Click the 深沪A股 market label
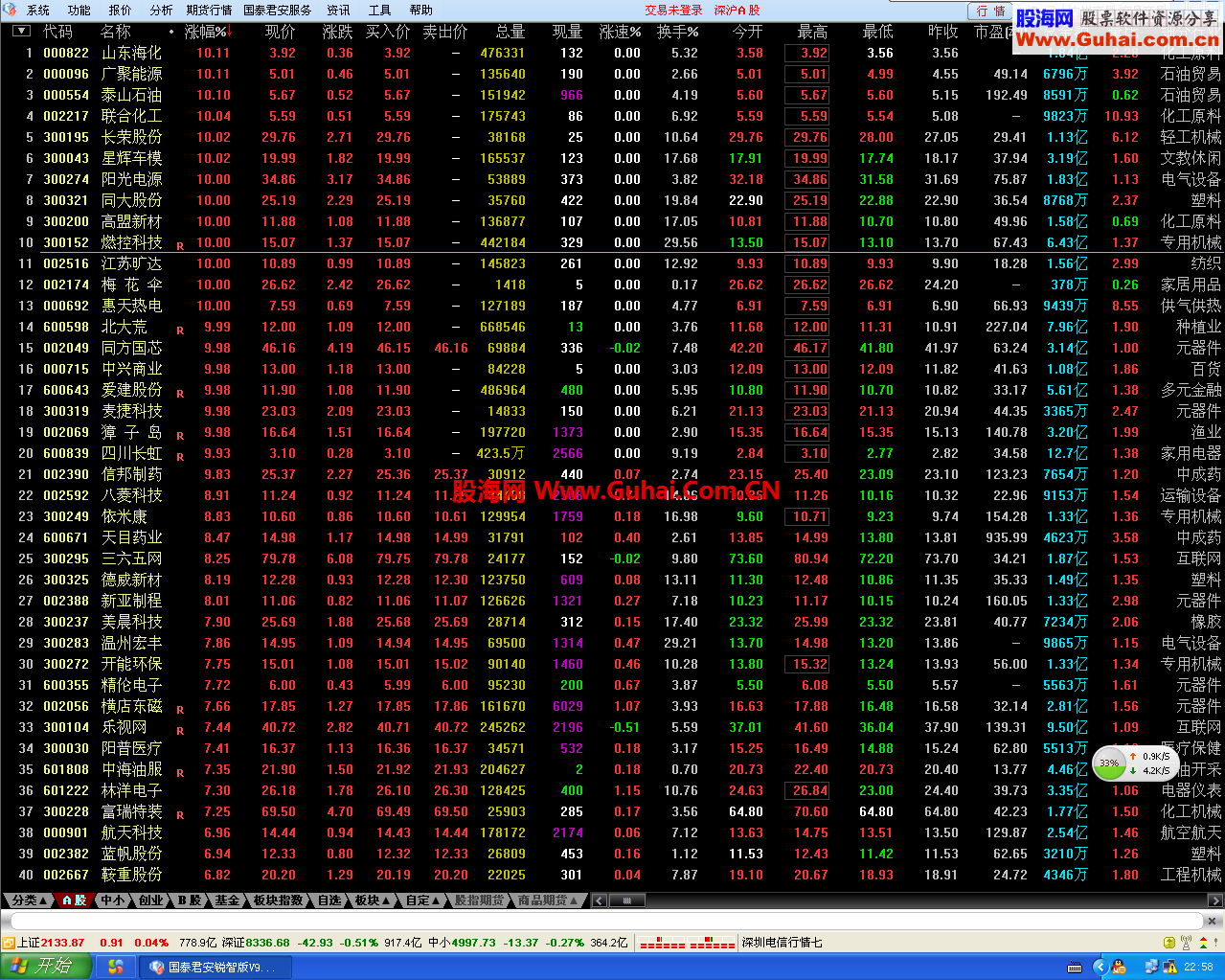Viewport: 1225px width, 980px height. click(x=737, y=10)
